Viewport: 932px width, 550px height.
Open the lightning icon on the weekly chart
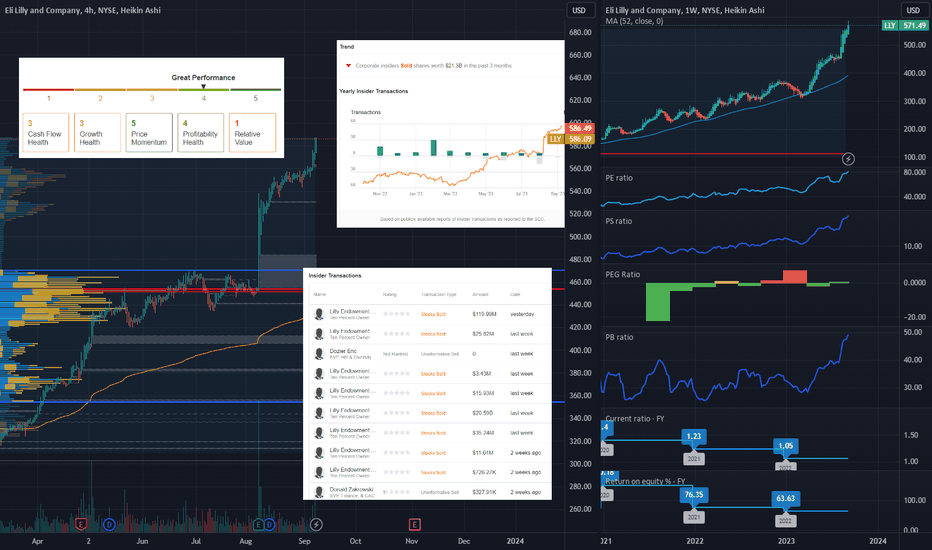click(848, 159)
